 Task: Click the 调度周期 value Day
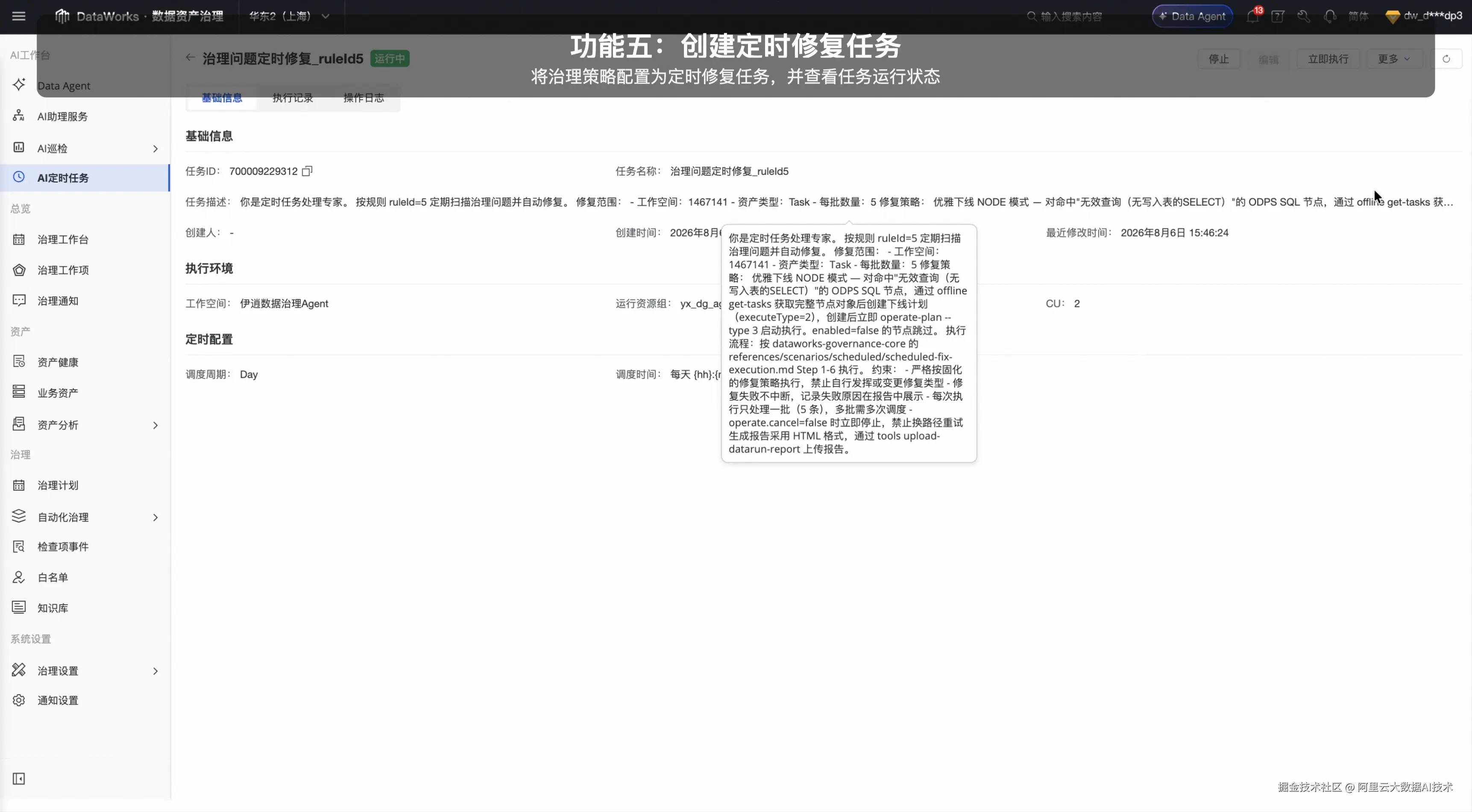(249, 374)
